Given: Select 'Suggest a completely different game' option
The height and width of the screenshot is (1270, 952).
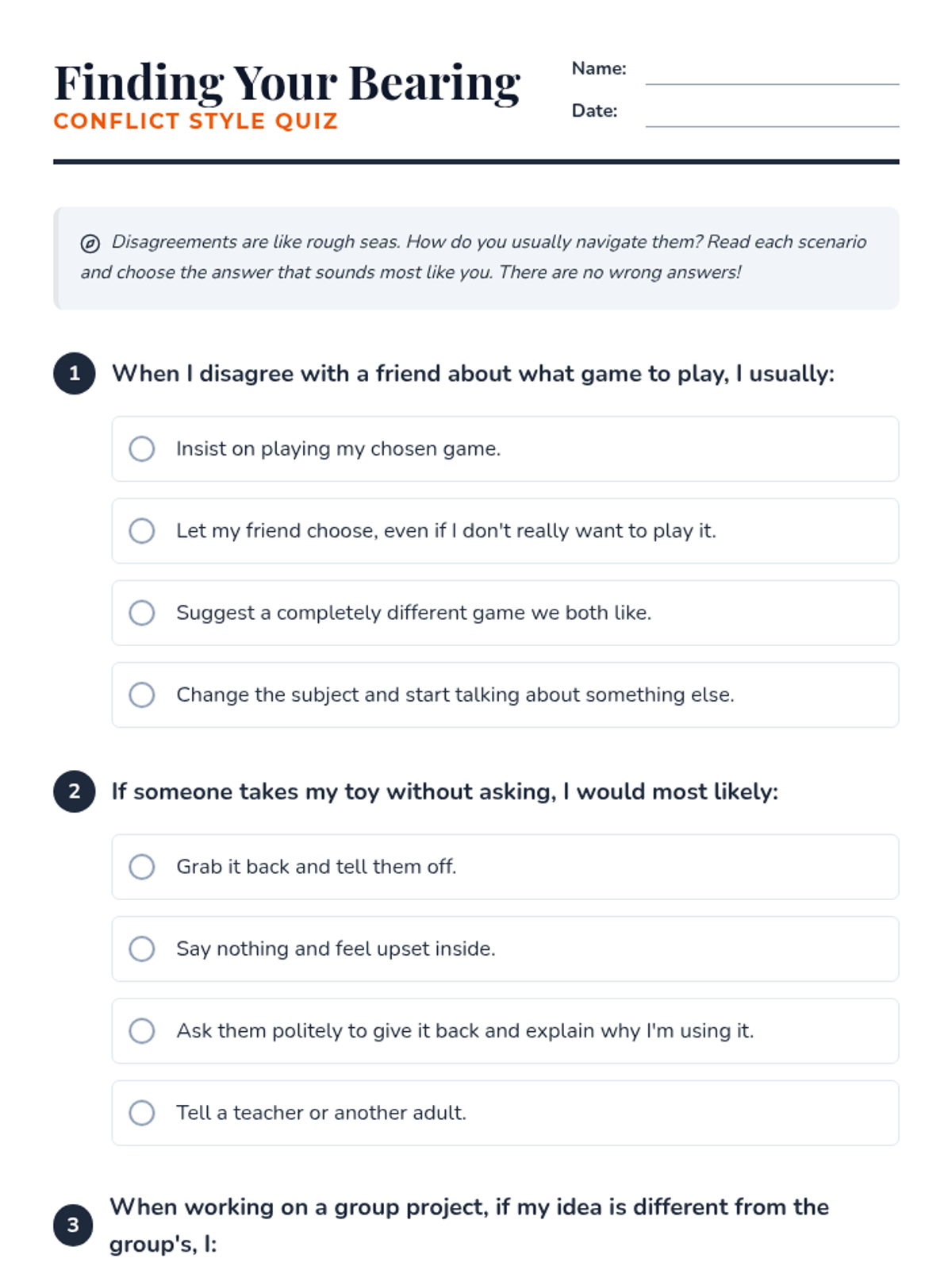Looking at the screenshot, I should 142,613.
